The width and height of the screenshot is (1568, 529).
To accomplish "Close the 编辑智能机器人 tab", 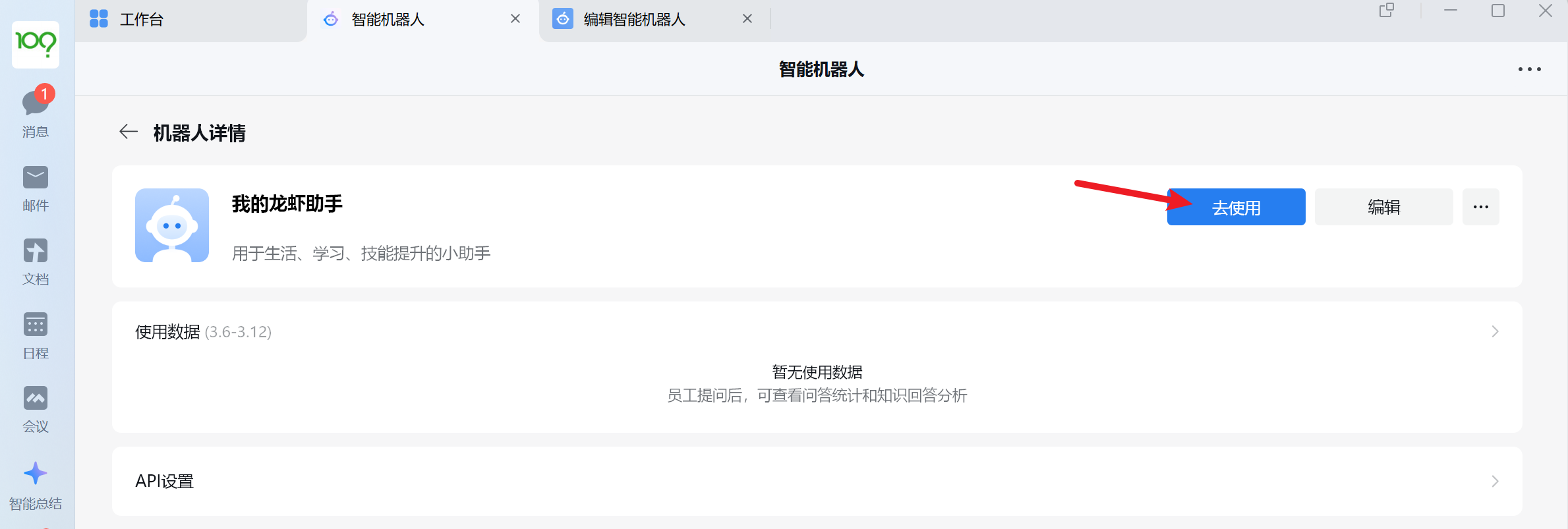I will [747, 19].
